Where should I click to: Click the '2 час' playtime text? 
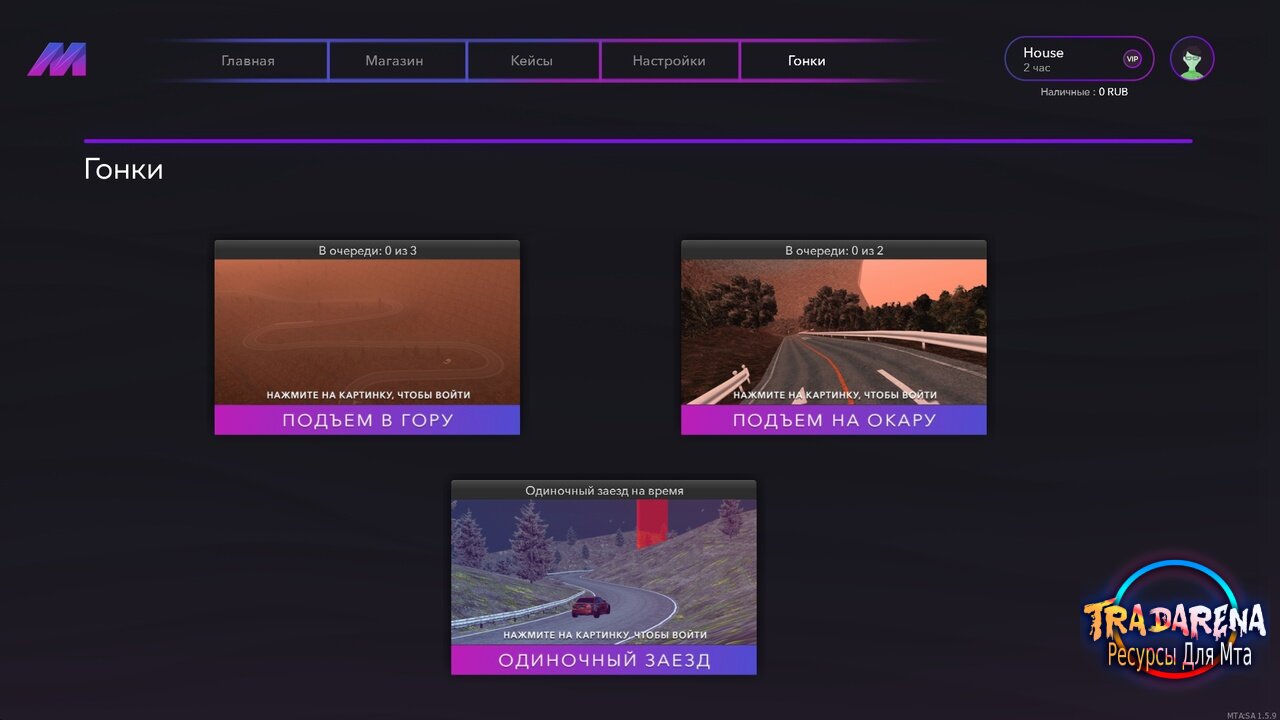coord(1036,68)
